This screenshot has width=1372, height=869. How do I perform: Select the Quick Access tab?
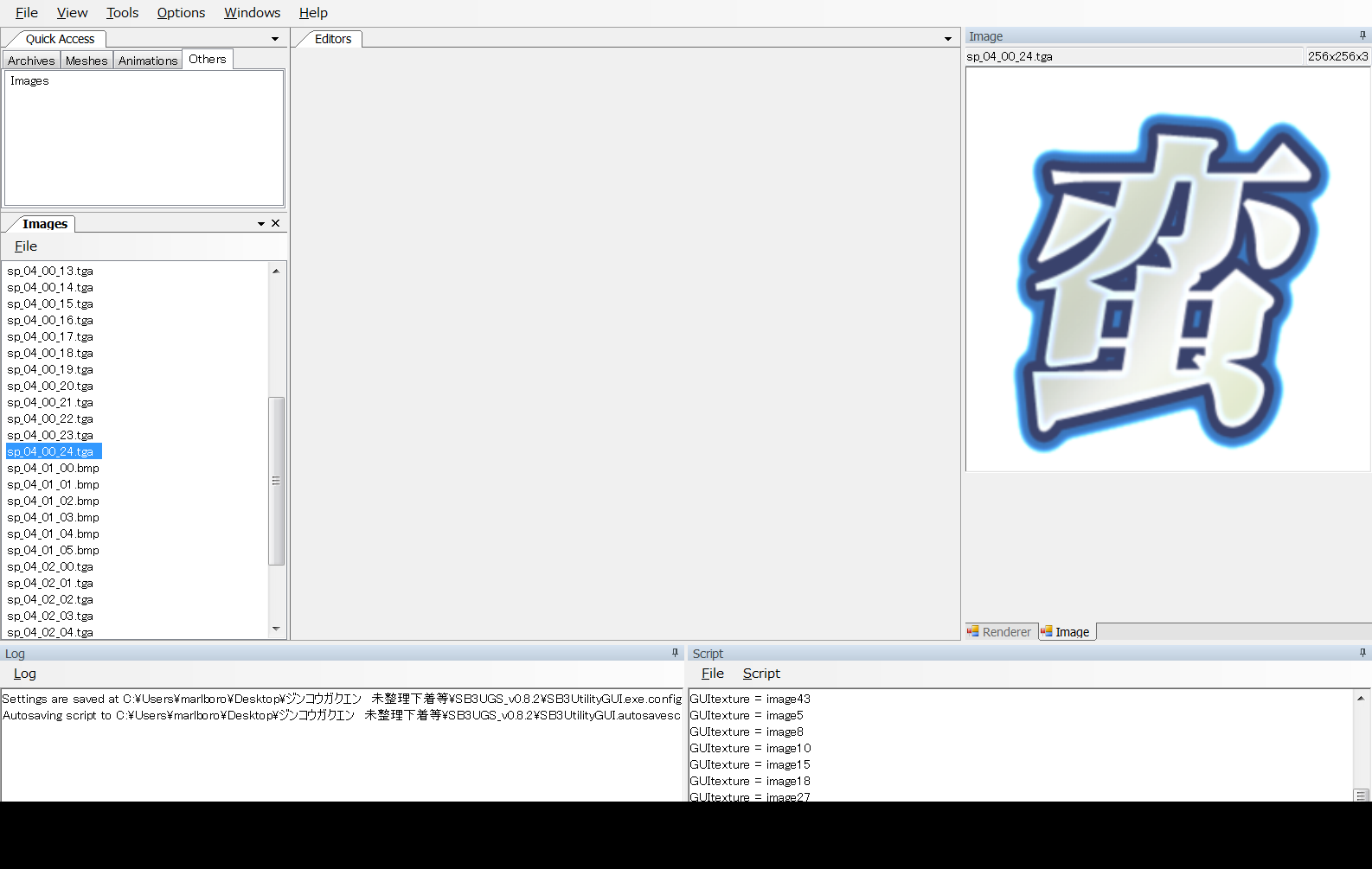tap(60, 39)
